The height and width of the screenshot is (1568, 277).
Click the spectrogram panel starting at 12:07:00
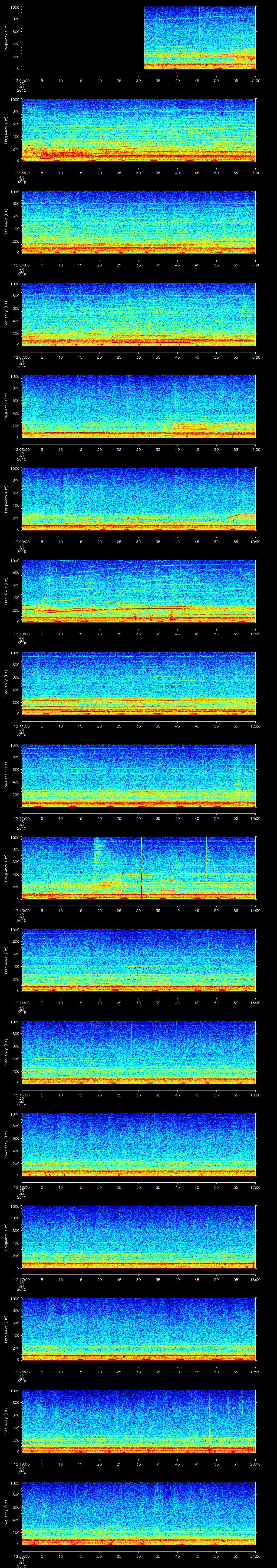(x=139, y=315)
